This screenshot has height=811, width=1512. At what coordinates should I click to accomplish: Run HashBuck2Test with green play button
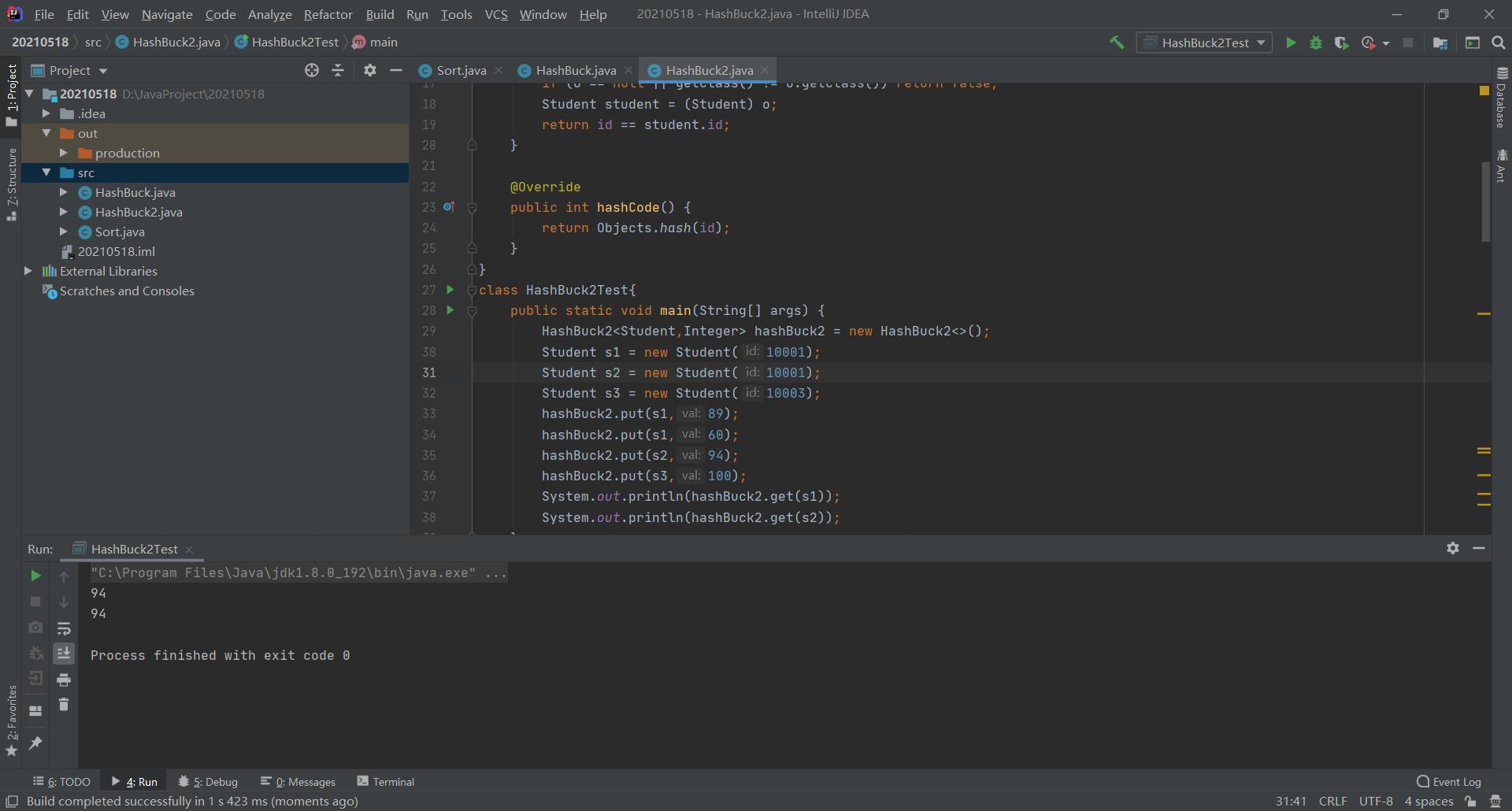1291,43
